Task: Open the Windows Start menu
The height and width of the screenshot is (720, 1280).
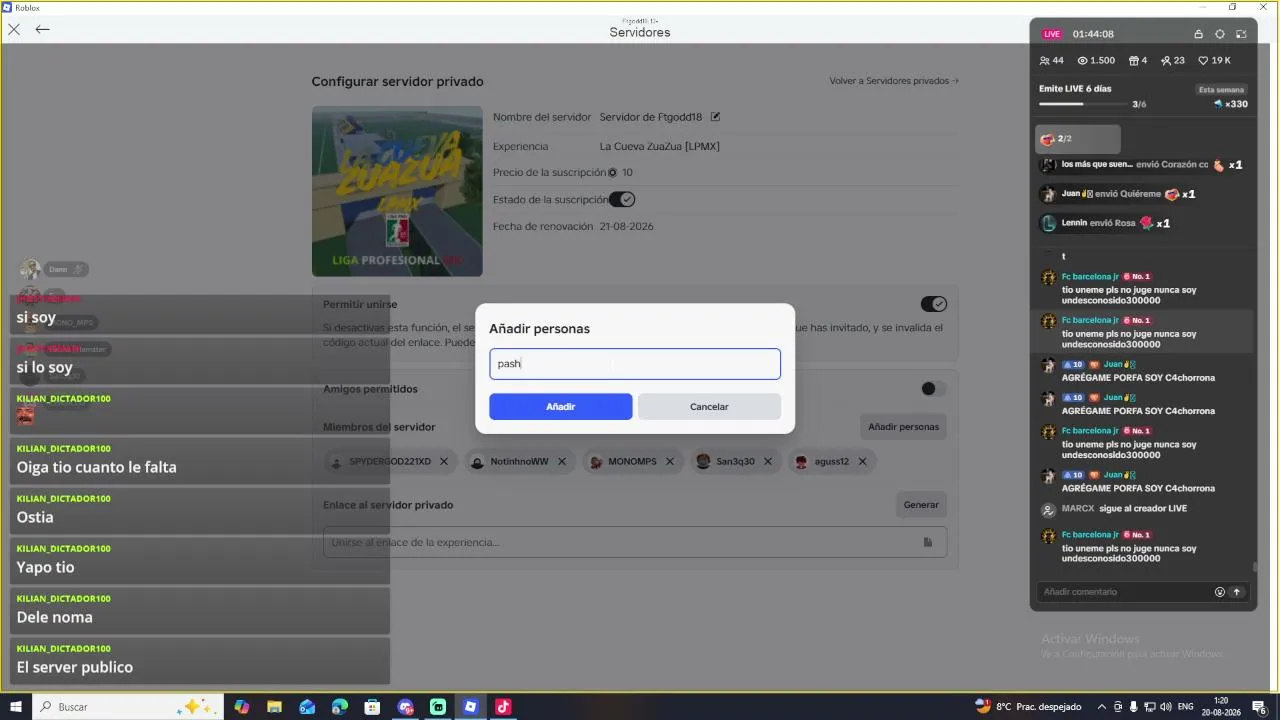Action: tap(15, 707)
